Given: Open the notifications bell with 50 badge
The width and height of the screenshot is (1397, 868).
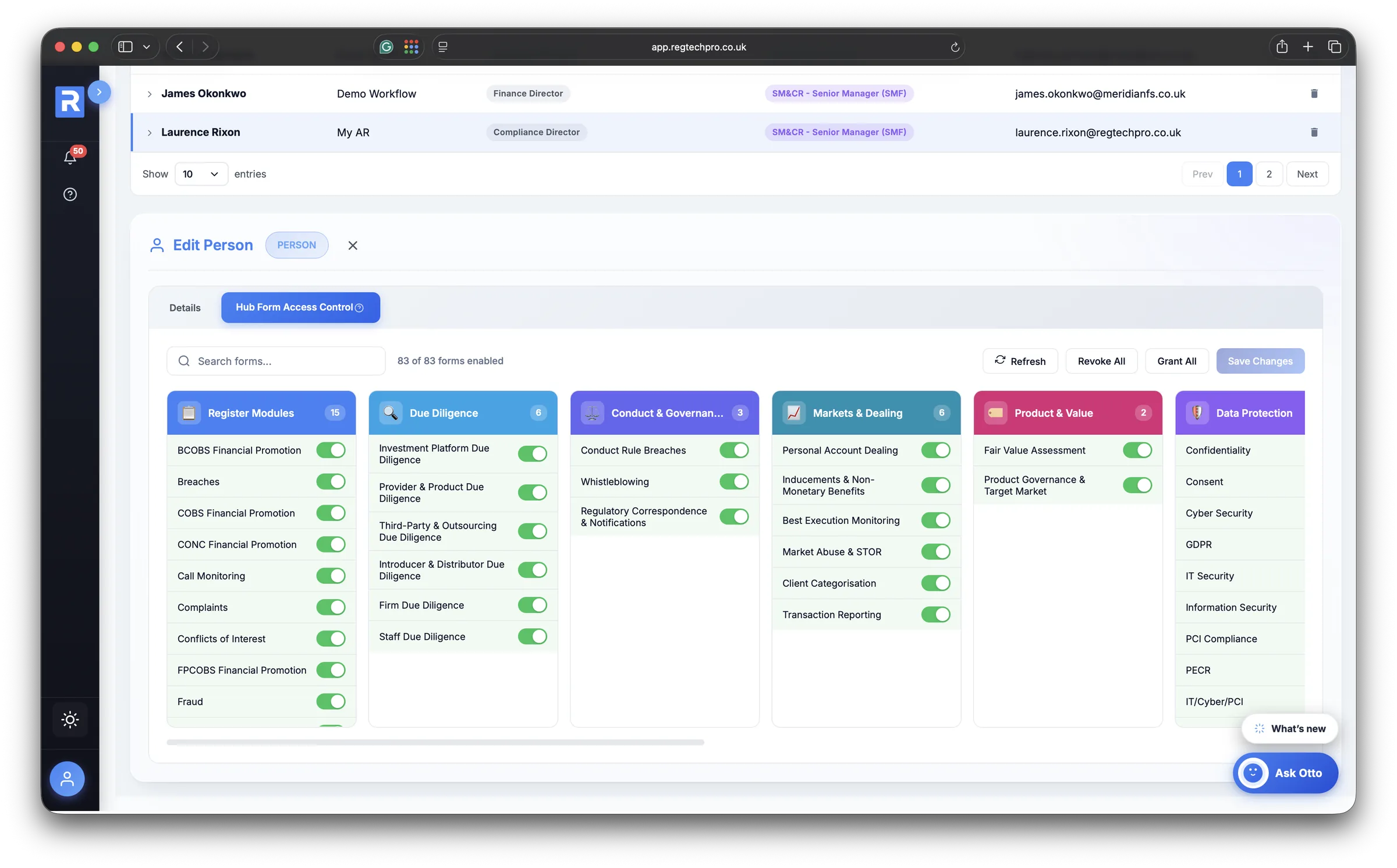Looking at the screenshot, I should coord(70,156).
